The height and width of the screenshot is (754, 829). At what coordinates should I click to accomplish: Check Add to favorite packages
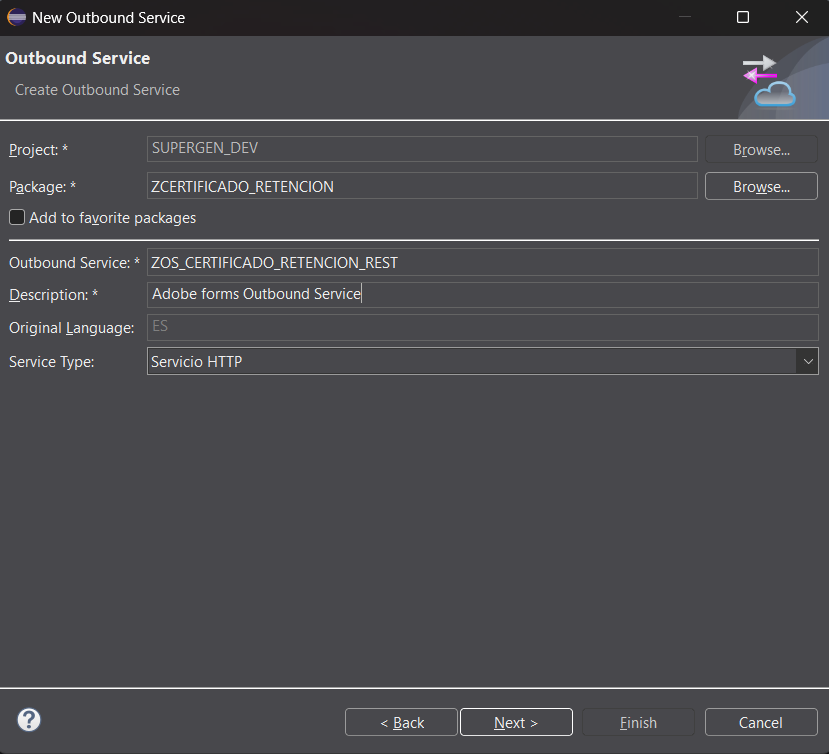pos(16,218)
